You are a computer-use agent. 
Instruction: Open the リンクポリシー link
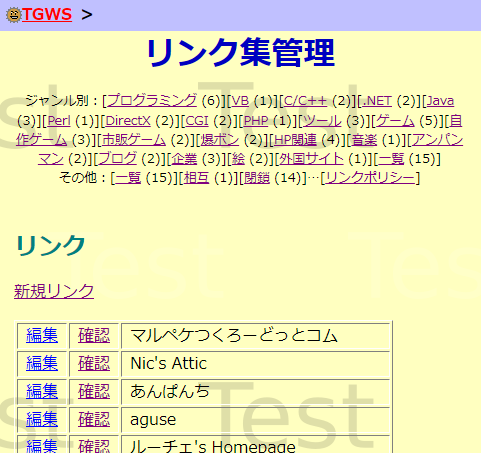[x=370, y=178]
